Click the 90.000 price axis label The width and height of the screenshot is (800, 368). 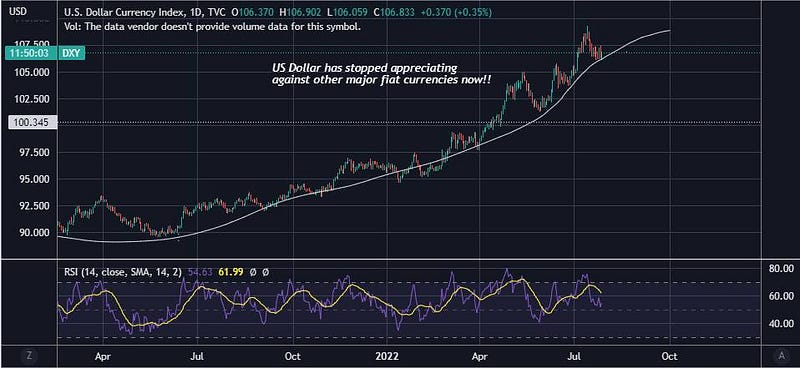pyautogui.click(x=34, y=232)
